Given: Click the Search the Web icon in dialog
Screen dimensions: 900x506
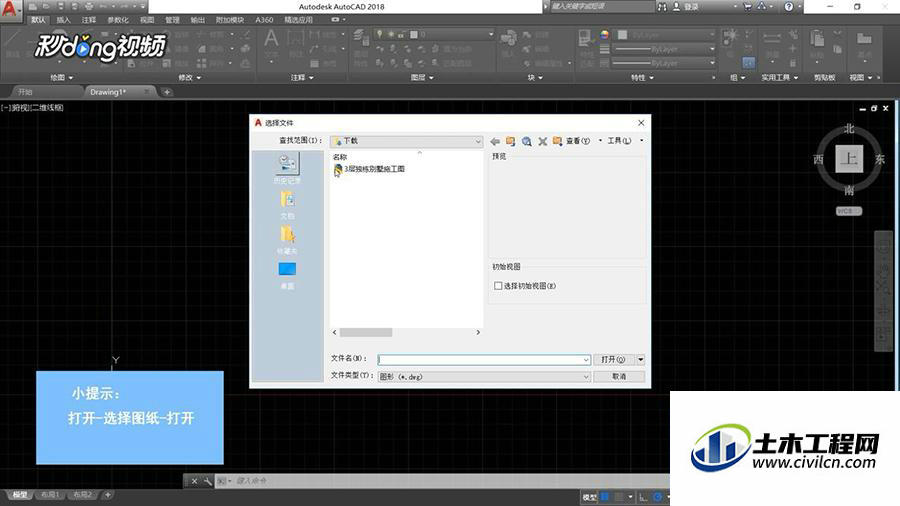Looking at the screenshot, I should pos(526,141).
